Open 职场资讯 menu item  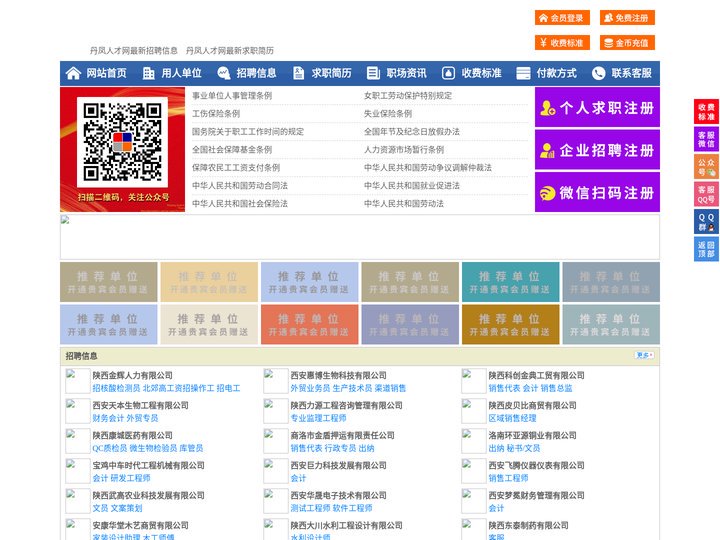(406, 73)
